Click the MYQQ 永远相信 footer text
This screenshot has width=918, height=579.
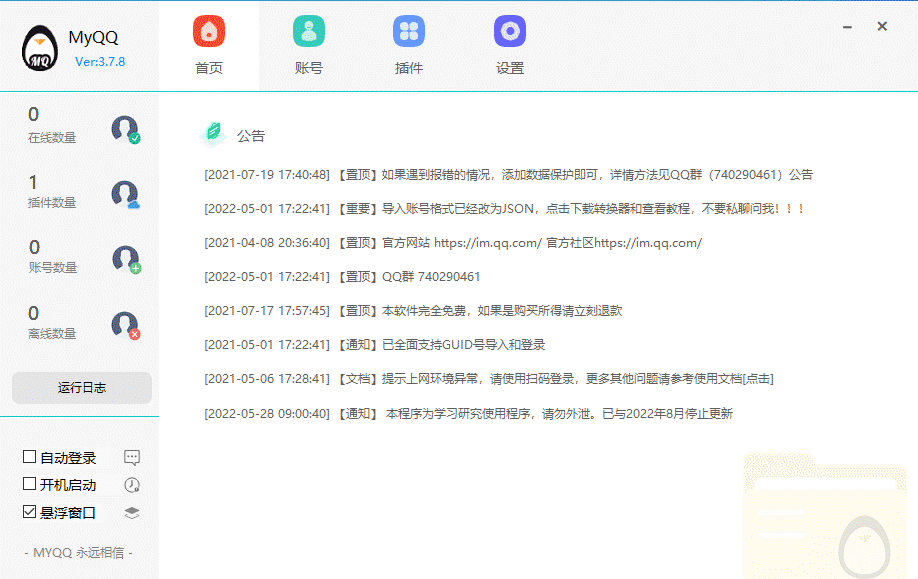(x=79, y=553)
